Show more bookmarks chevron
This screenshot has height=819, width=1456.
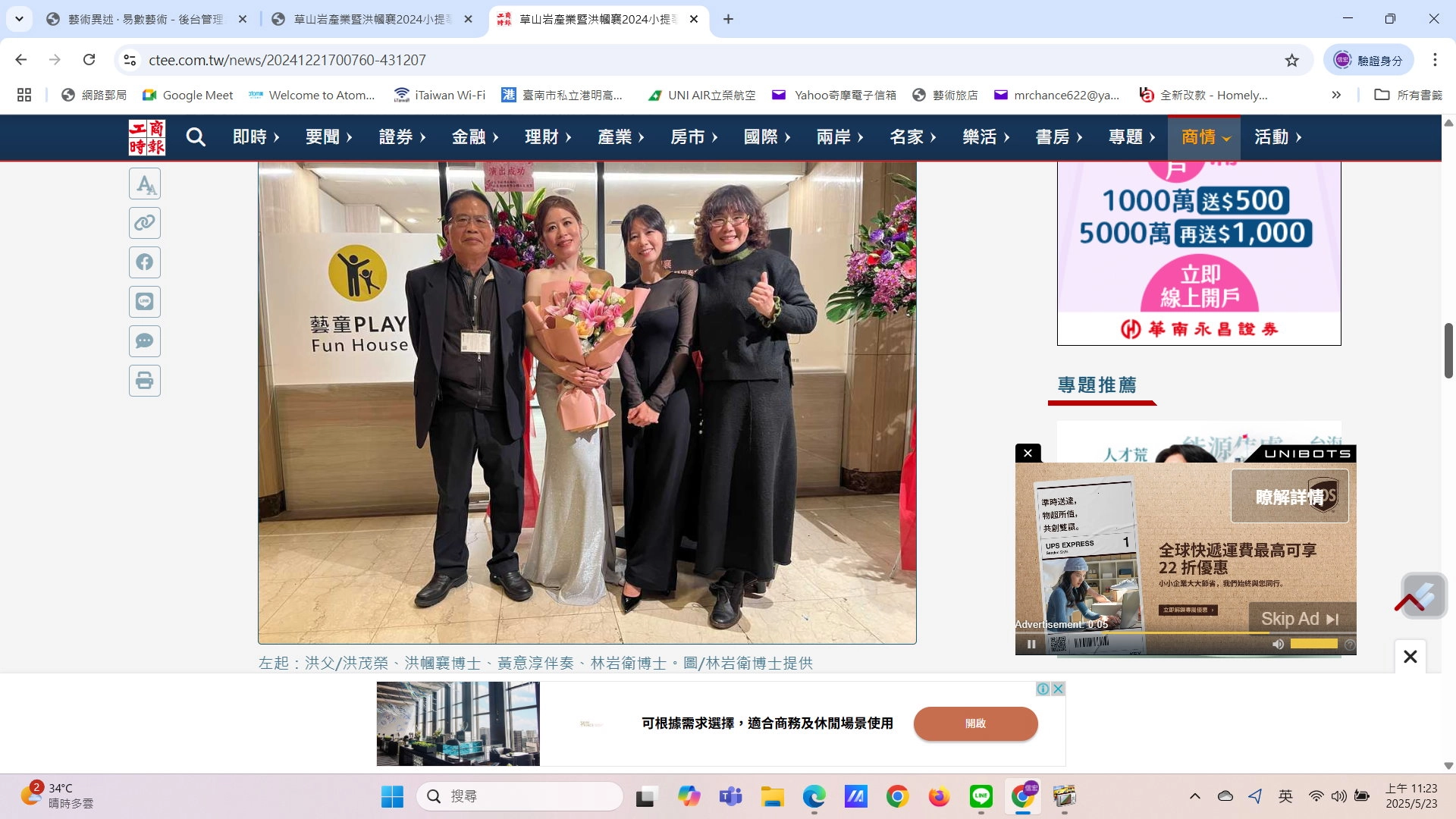1336,95
